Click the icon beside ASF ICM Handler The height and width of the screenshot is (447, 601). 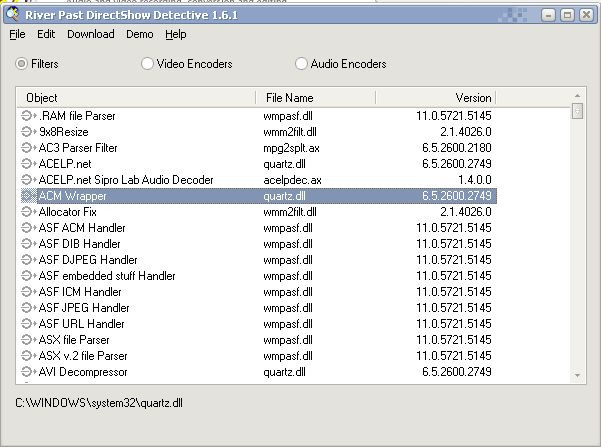29,292
